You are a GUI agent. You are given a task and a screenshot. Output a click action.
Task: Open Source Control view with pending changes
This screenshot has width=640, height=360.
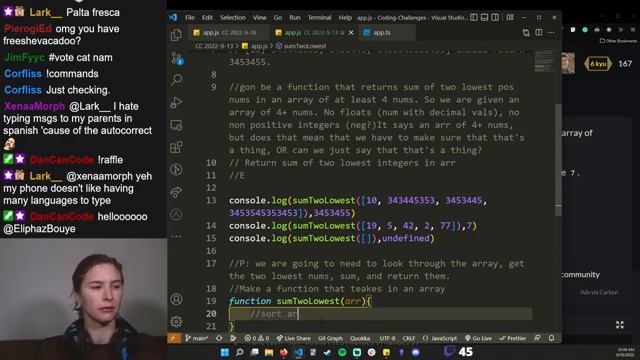[x=177, y=58]
